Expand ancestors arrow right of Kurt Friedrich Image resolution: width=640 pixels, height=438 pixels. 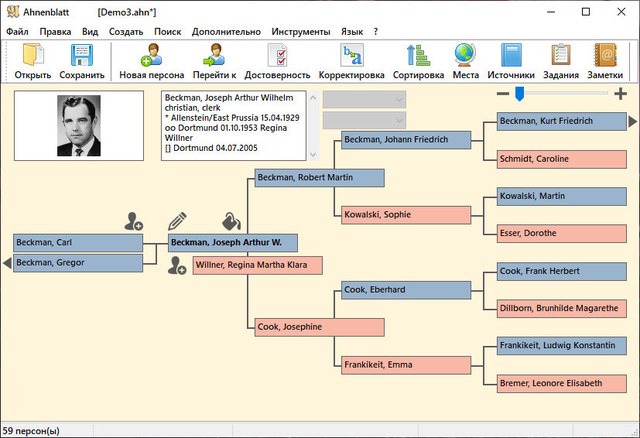point(632,121)
